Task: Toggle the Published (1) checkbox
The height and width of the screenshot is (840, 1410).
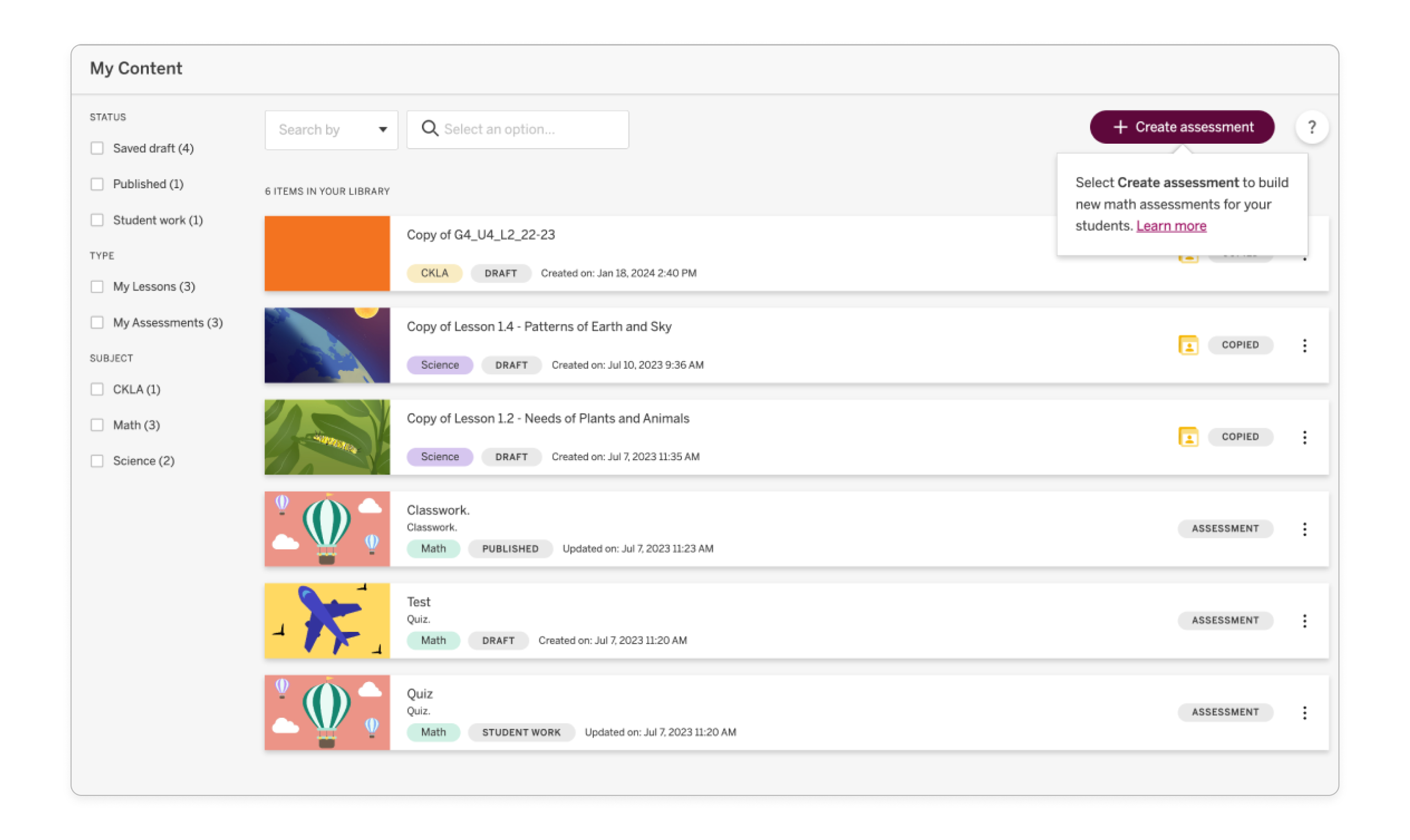Action: [97, 184]
